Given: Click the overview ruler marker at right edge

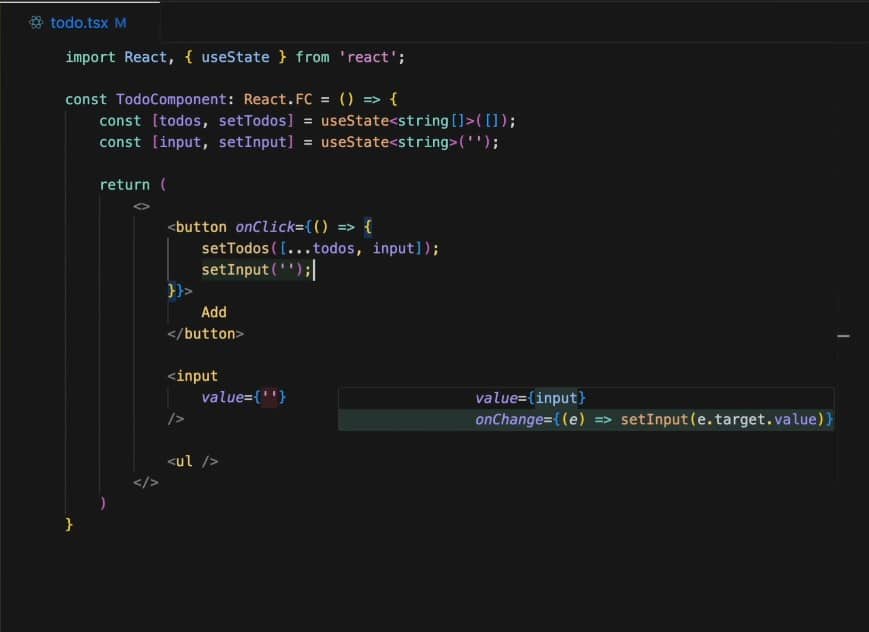Looking at the screenshot, I should point(842,336).
